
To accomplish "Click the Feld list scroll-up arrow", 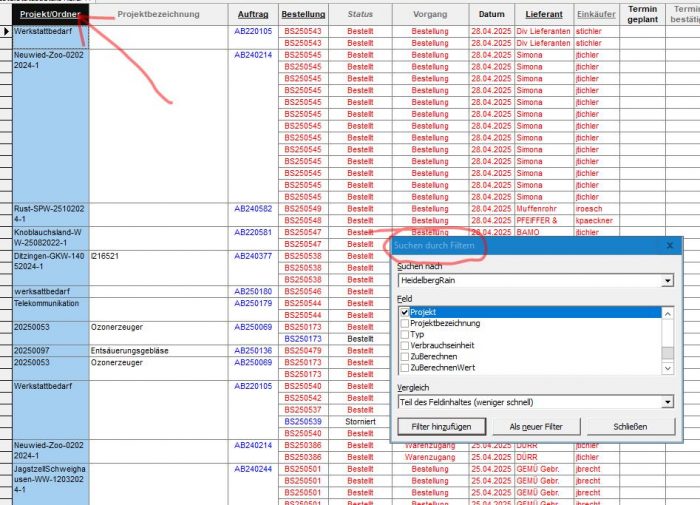I will click(x=667, y=312).
